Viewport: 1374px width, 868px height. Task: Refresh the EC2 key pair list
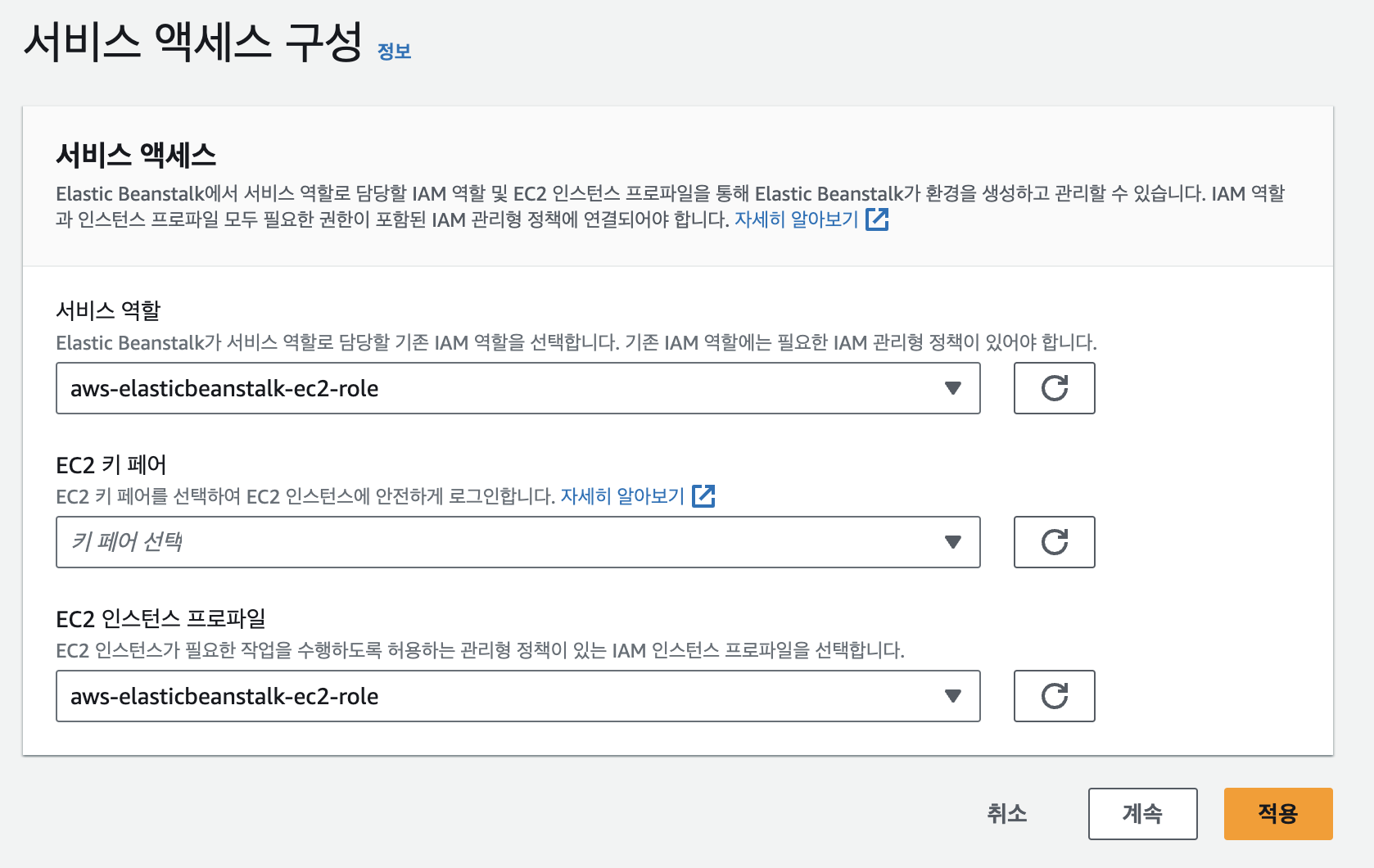[x=1054, y=542]
